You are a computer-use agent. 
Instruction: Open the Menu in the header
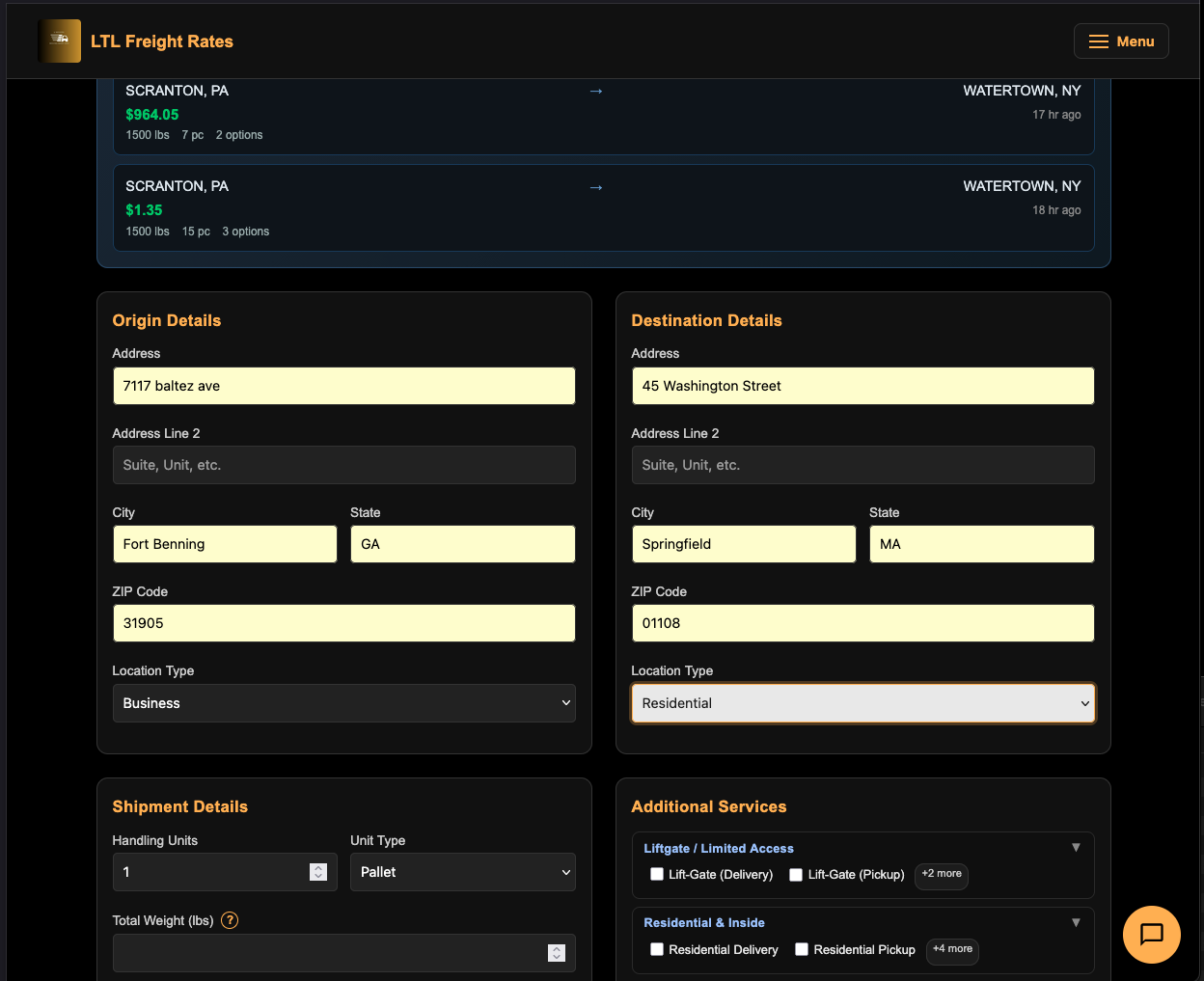coord(1121,41)
